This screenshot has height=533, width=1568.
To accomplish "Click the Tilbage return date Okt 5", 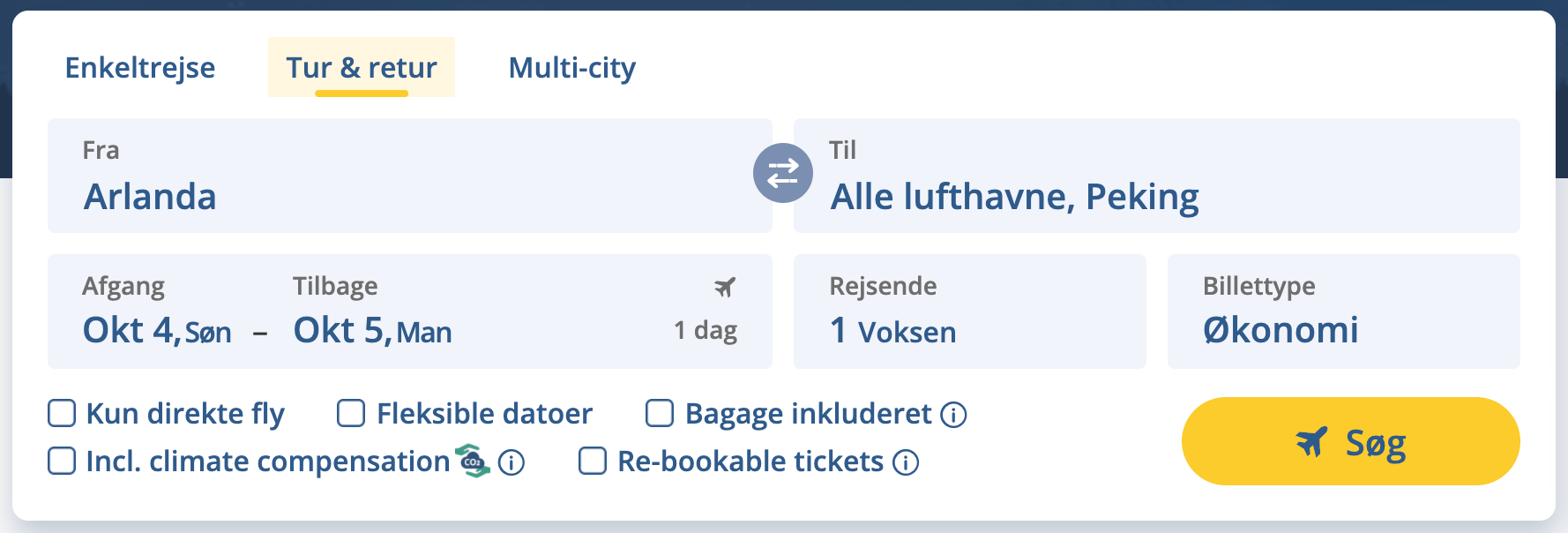I will pyautogui.click(x=370, y=331).
